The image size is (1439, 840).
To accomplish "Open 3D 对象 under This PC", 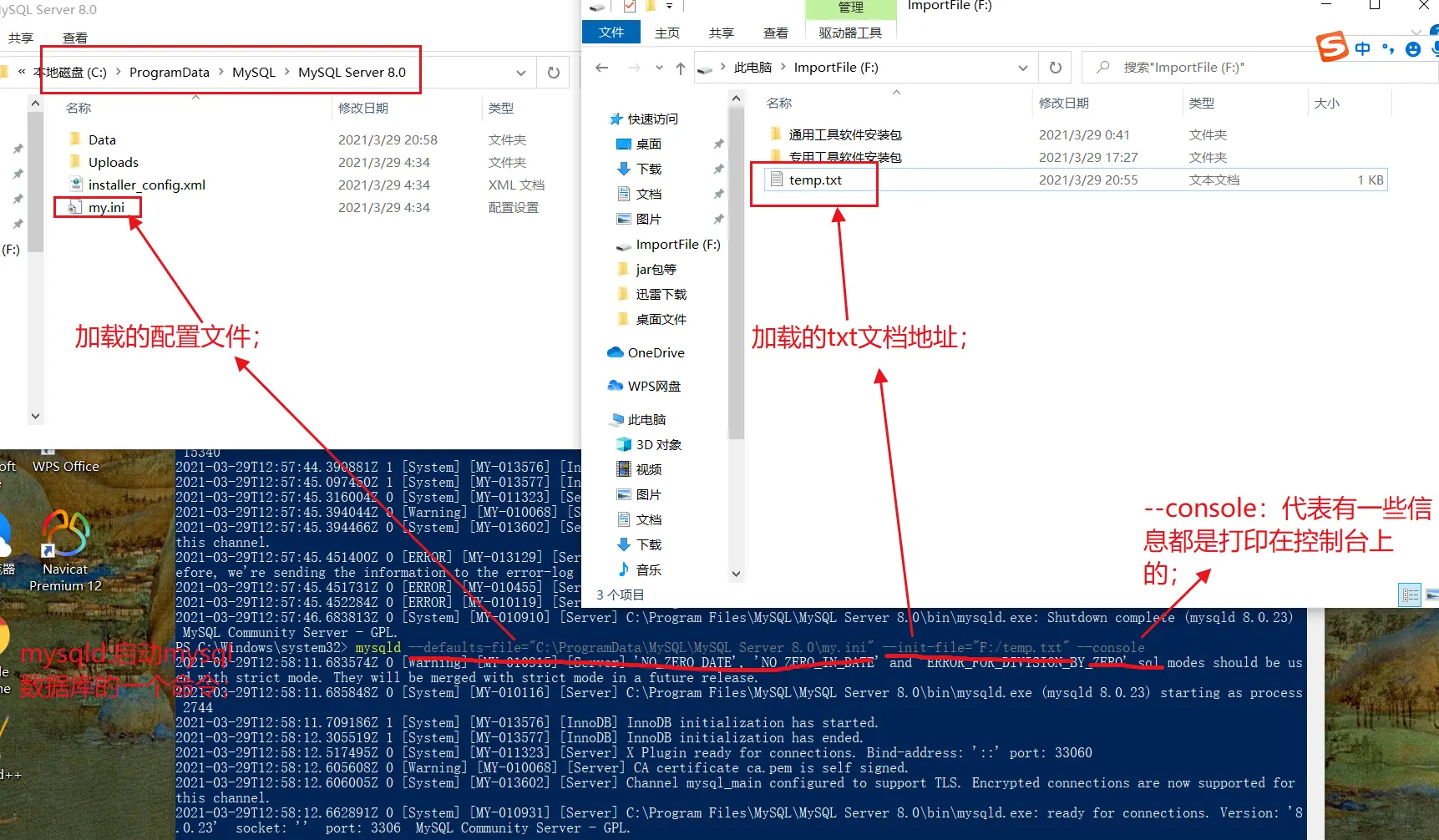I will pyautogui.click(x=649, y=445).
